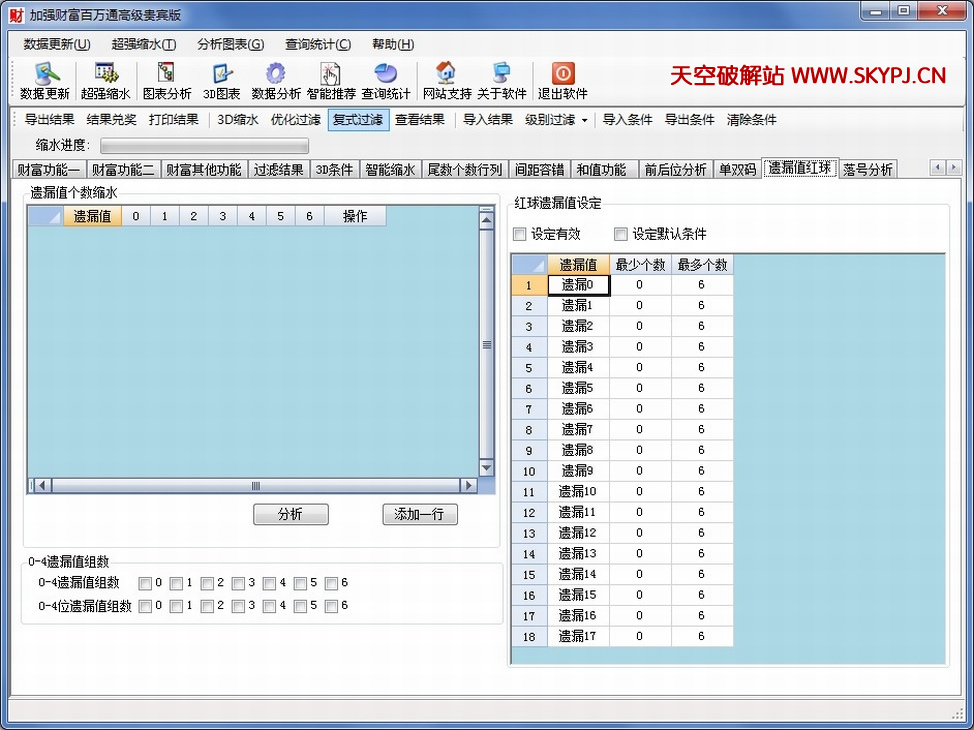Open 查询统计 pie chart icon
974x730 pixels.
[385, 74]
